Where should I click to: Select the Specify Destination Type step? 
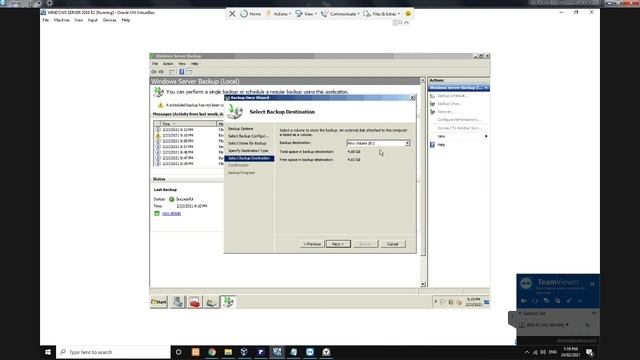[248, 151]
